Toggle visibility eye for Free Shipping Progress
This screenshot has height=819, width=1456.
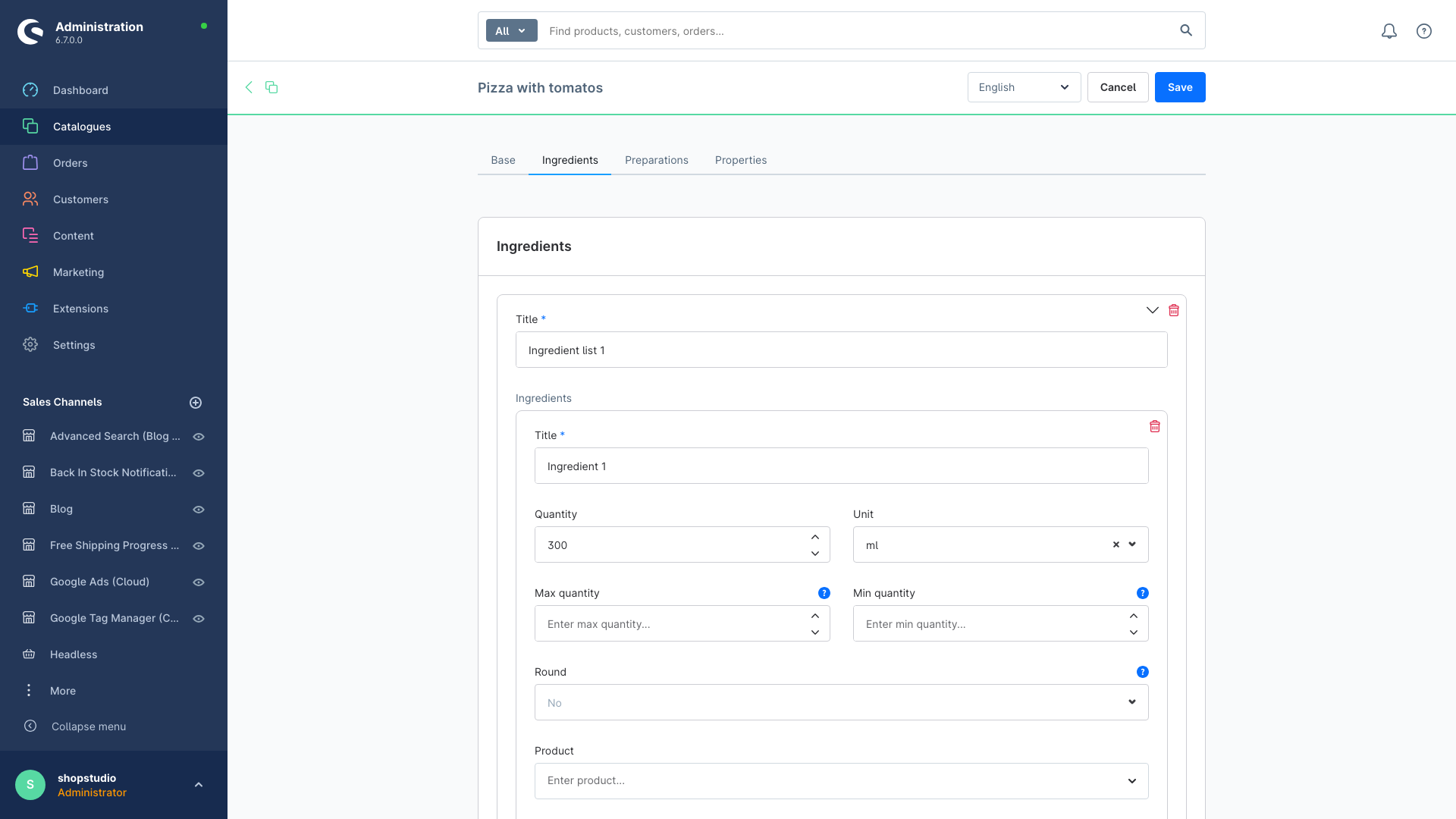click(199, 546)
